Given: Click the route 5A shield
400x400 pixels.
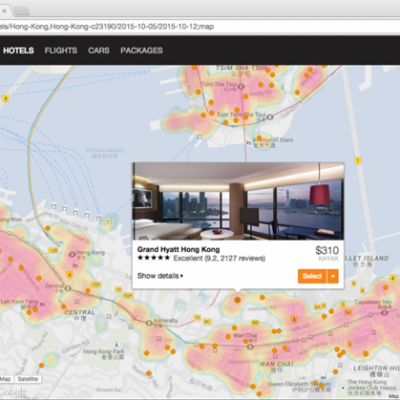Looking at the screenshot, I should coord(348,312).
